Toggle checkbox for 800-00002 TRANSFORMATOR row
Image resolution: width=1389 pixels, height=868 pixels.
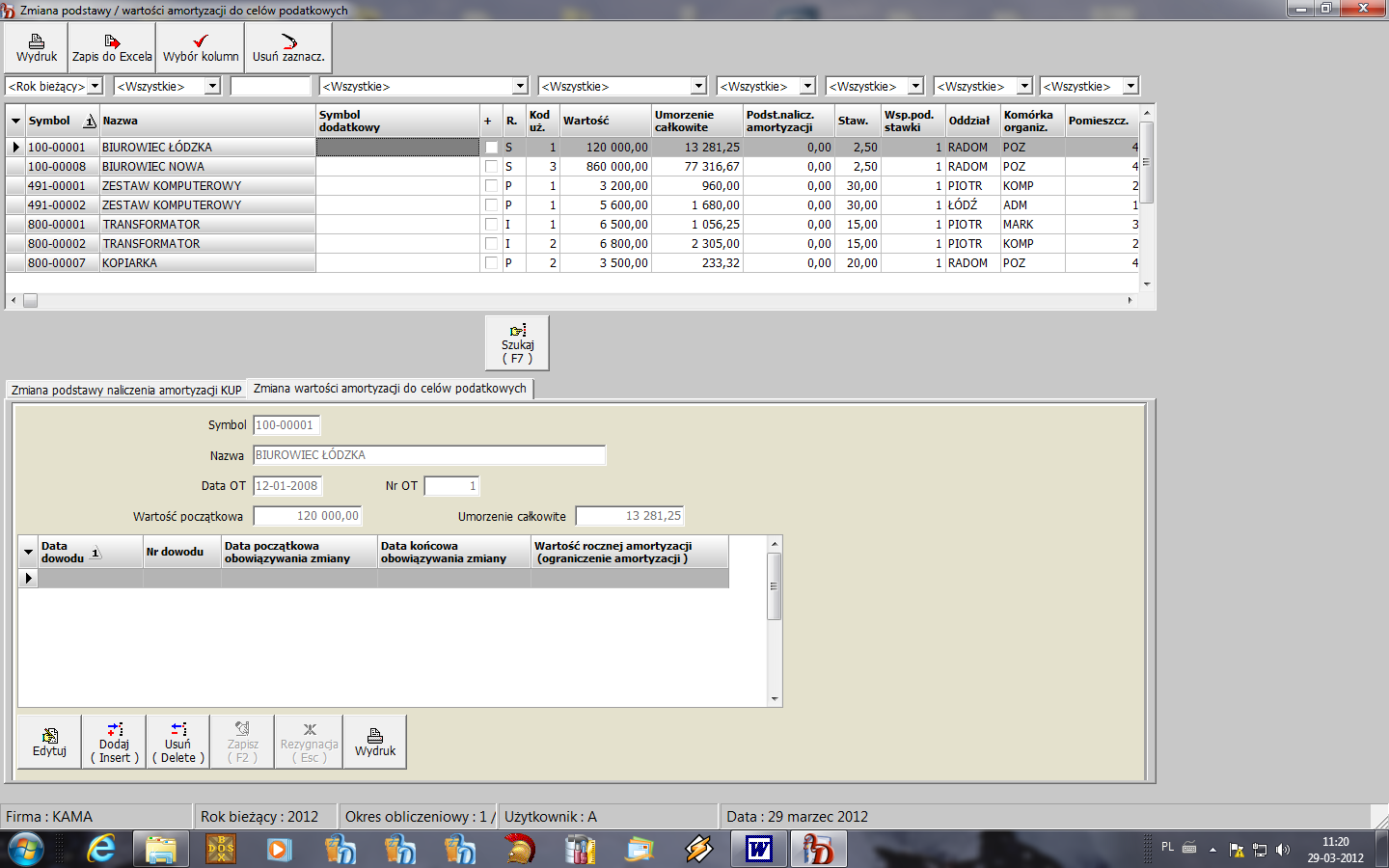pos(491,244)
